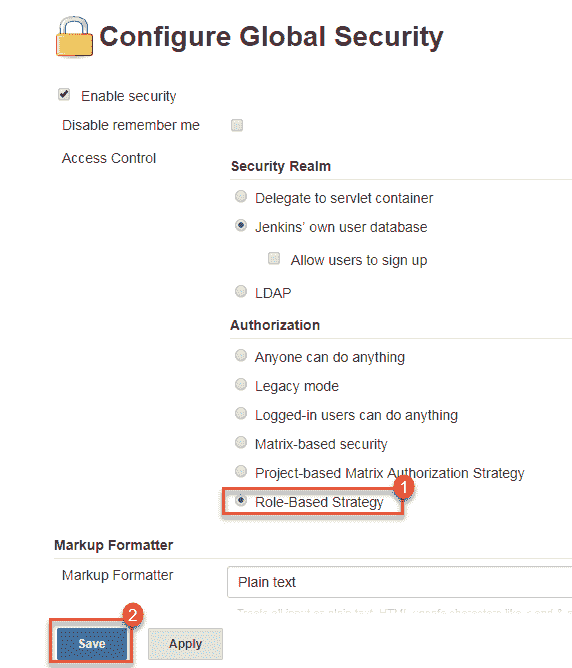
Task: Enable Allow users to sign up
Action: click(x=274, y=258)
